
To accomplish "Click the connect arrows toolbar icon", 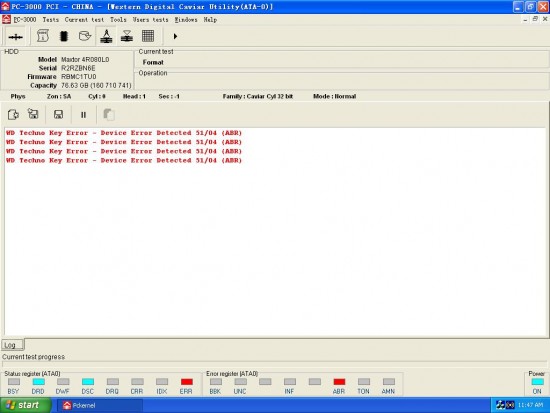I will tap(15, 36).
